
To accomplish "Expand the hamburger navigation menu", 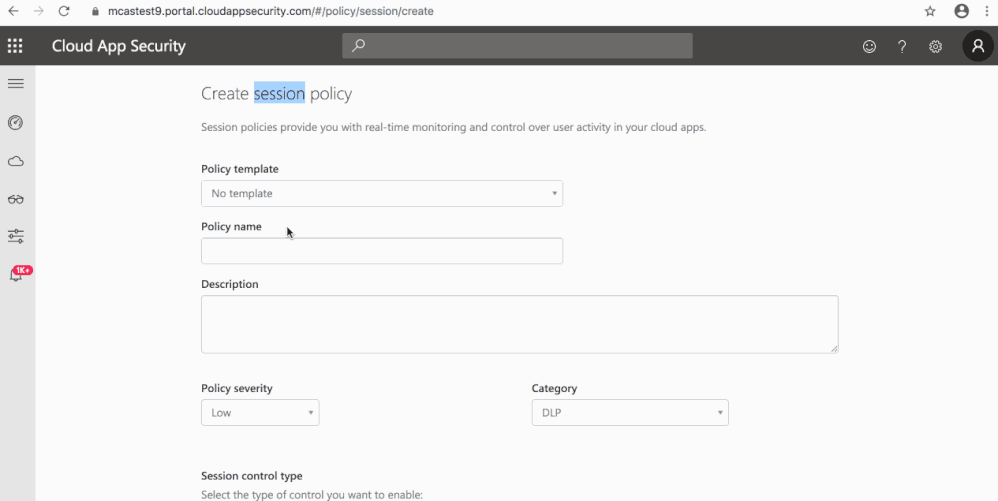I will 16,83.
